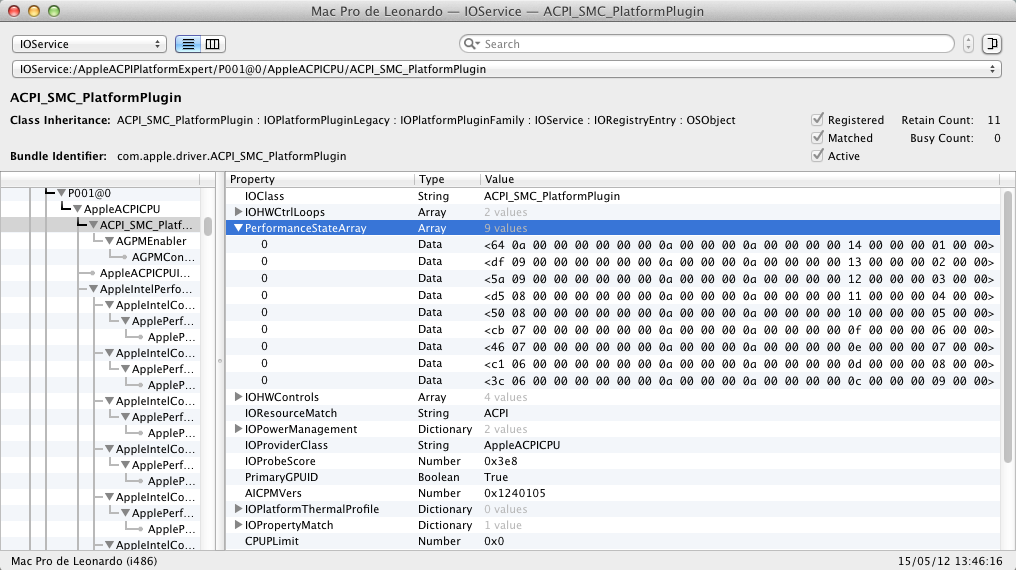Open the IOService path popup
This screenshot has width=1016, height=570.
(x=507, y=69)
